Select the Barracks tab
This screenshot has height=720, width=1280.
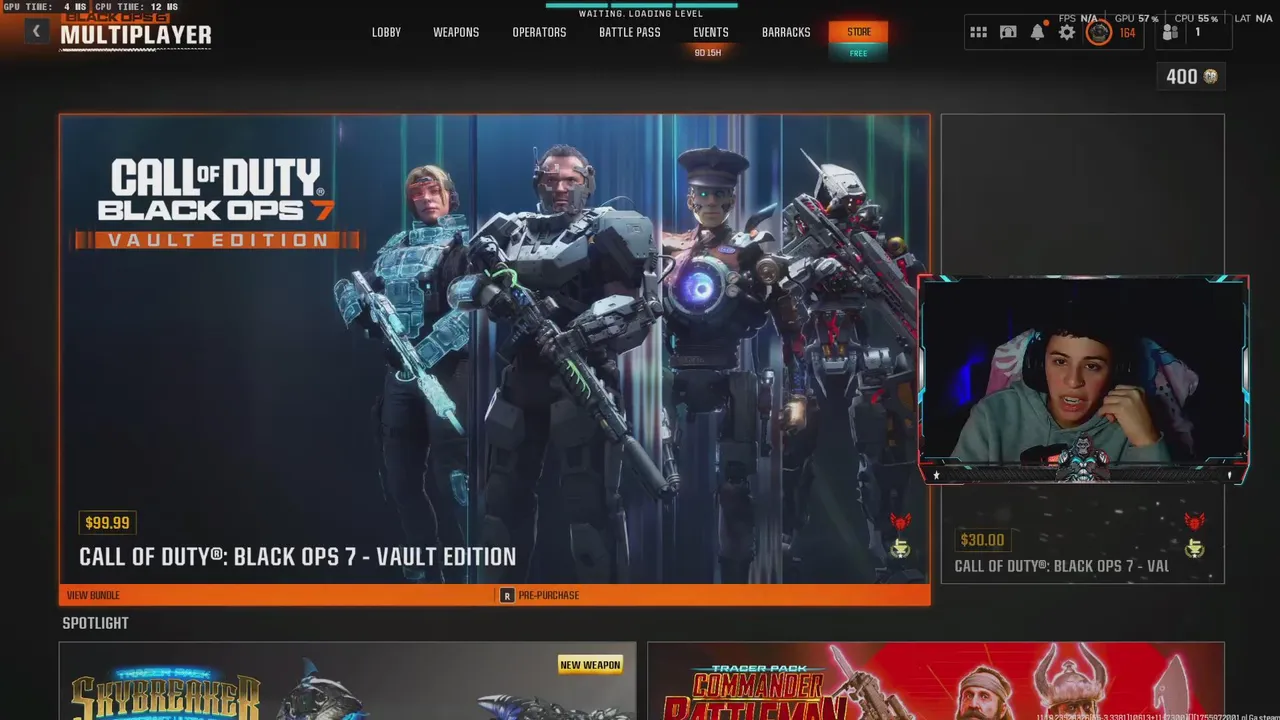(786, 32)
